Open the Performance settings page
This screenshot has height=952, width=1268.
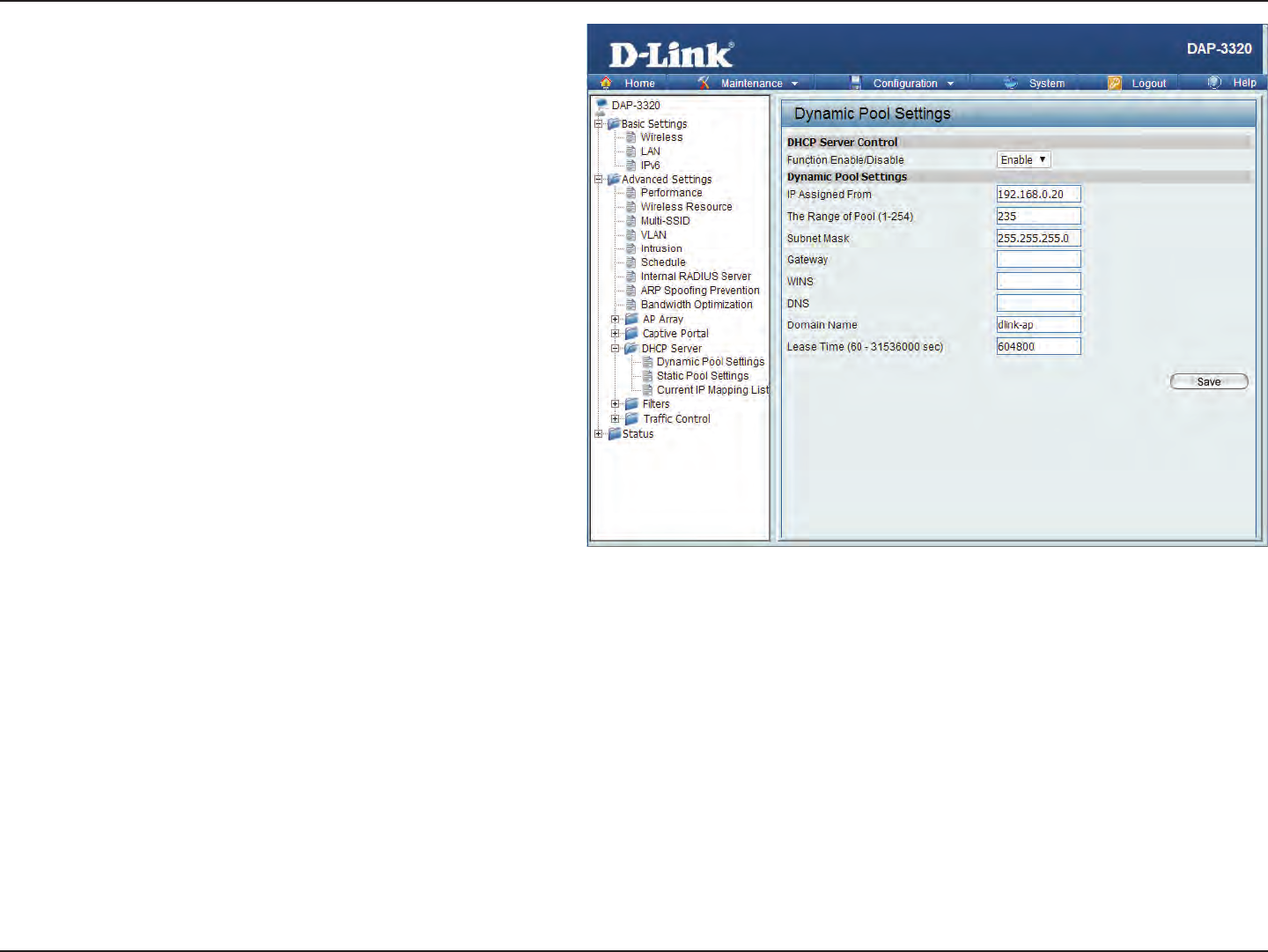(672, 193)
